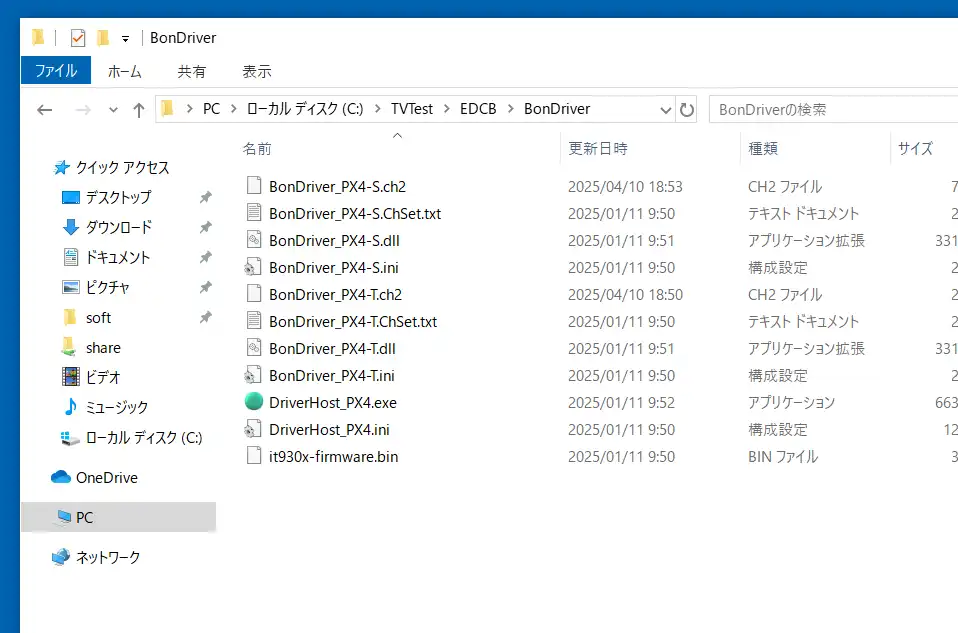Click the BonDriver breadcrumb in address bar
Viewport: 958px width, 633px height.
point(557,109)
